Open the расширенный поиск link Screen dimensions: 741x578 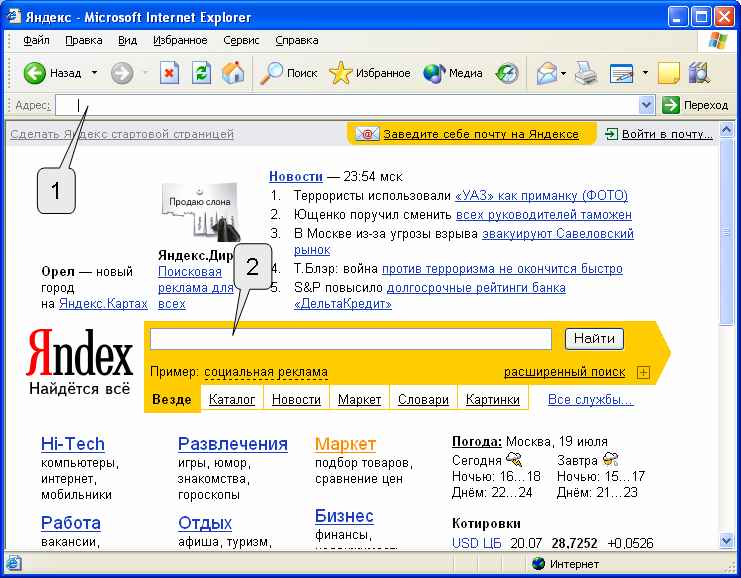click(564, 372)
